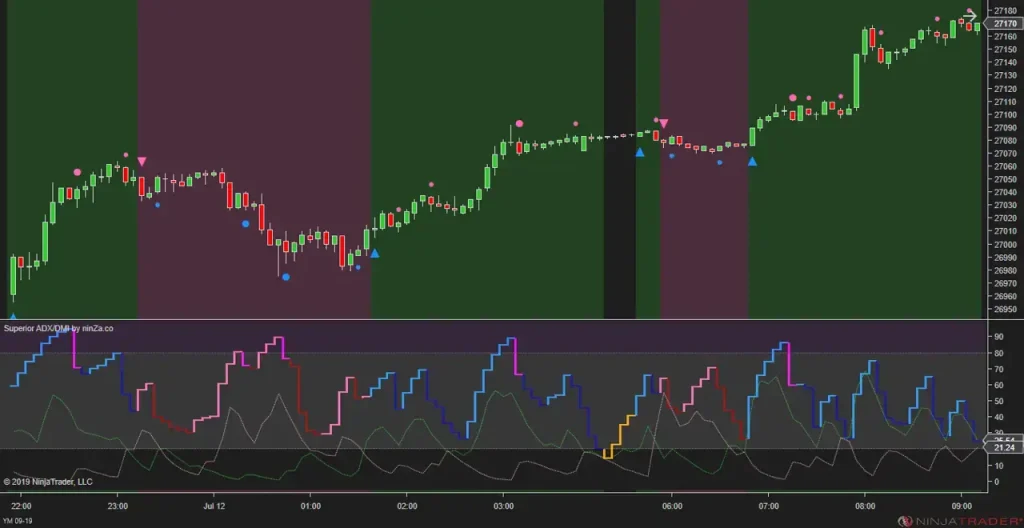This screenshot has width=1024, height=528.
Task: Click the blue up-triangle buy signal near 27000
Action: click(374, 253)
